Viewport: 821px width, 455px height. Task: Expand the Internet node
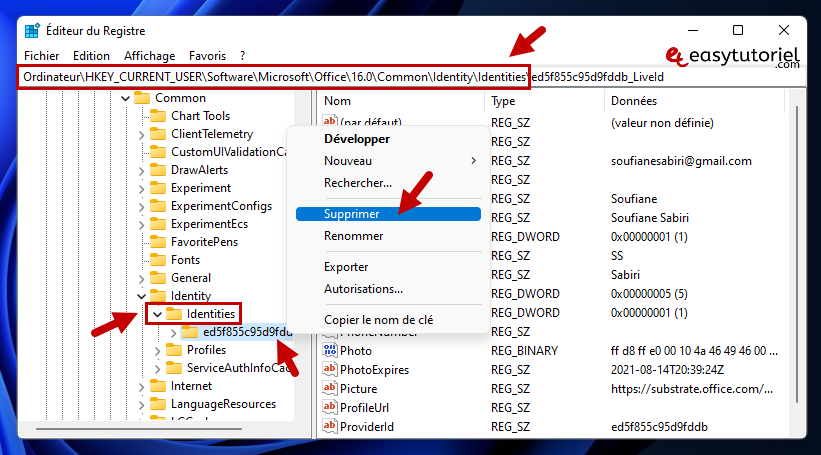[x=141, y=387]
